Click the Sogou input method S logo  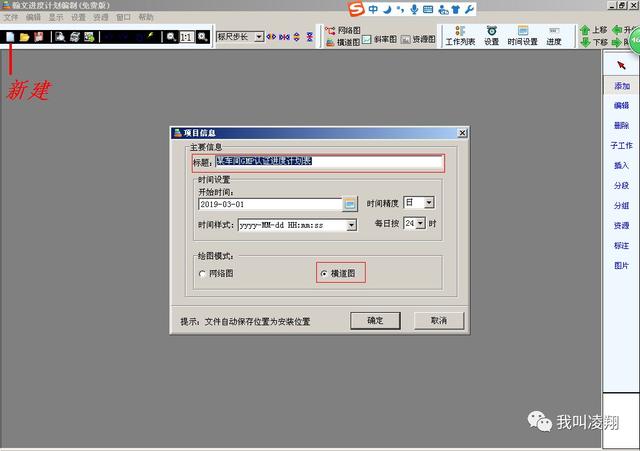(356, 9)
